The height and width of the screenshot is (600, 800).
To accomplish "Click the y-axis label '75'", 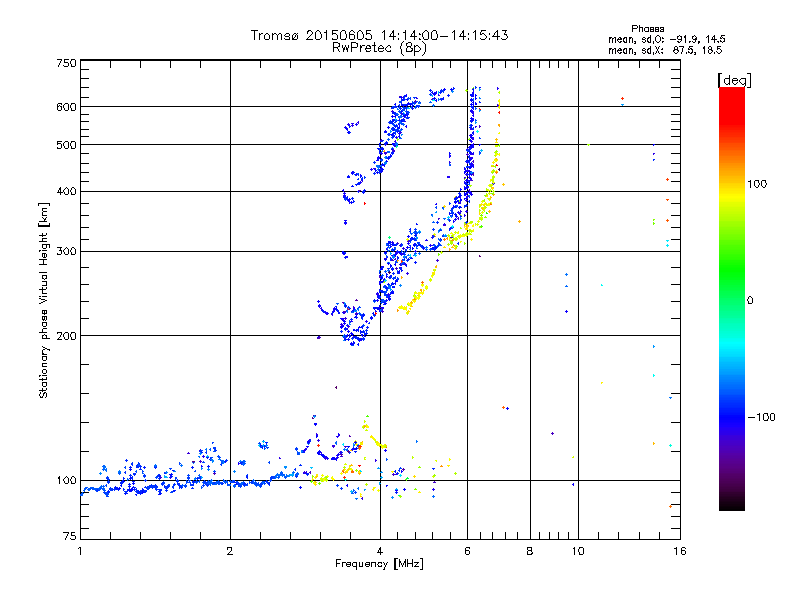I will [x=70, y=536].
